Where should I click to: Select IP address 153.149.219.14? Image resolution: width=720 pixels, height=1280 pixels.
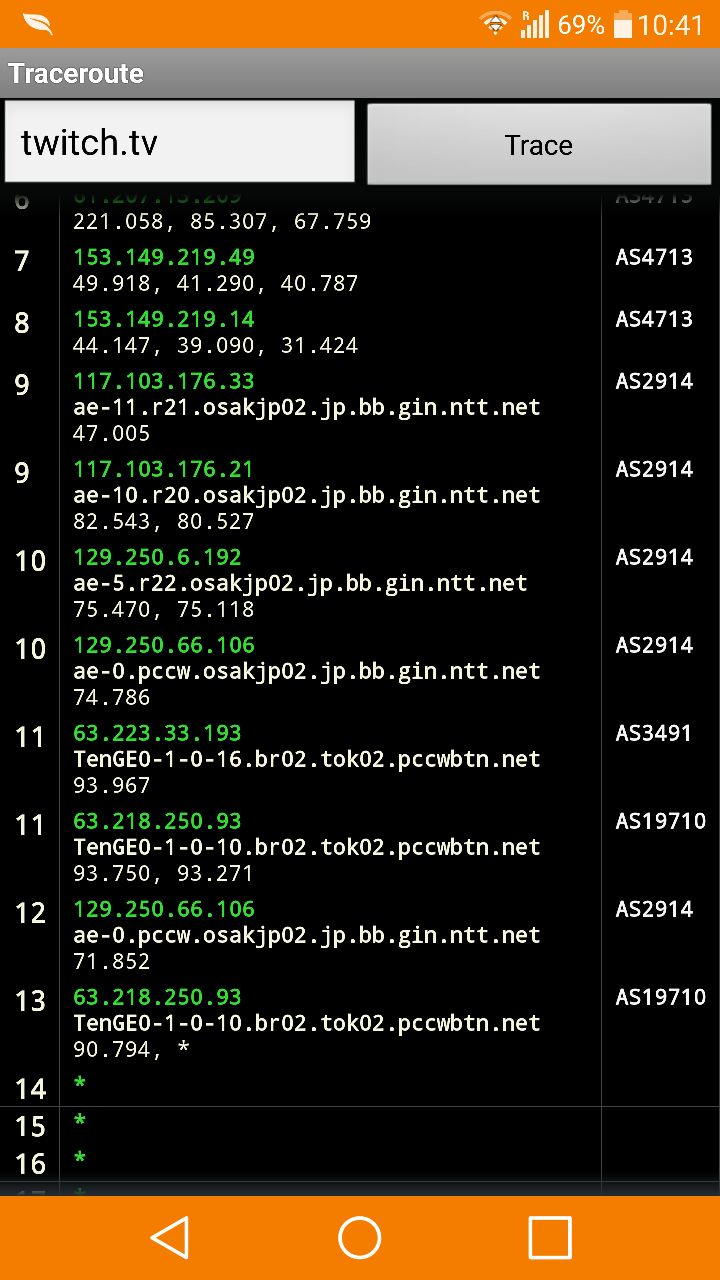click(164, 319)
